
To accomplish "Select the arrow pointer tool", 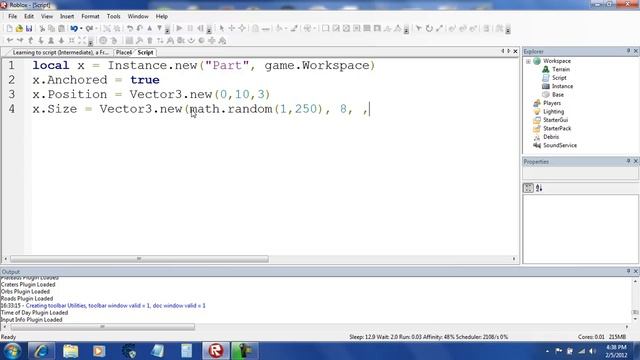I will [x=222, y=29].
